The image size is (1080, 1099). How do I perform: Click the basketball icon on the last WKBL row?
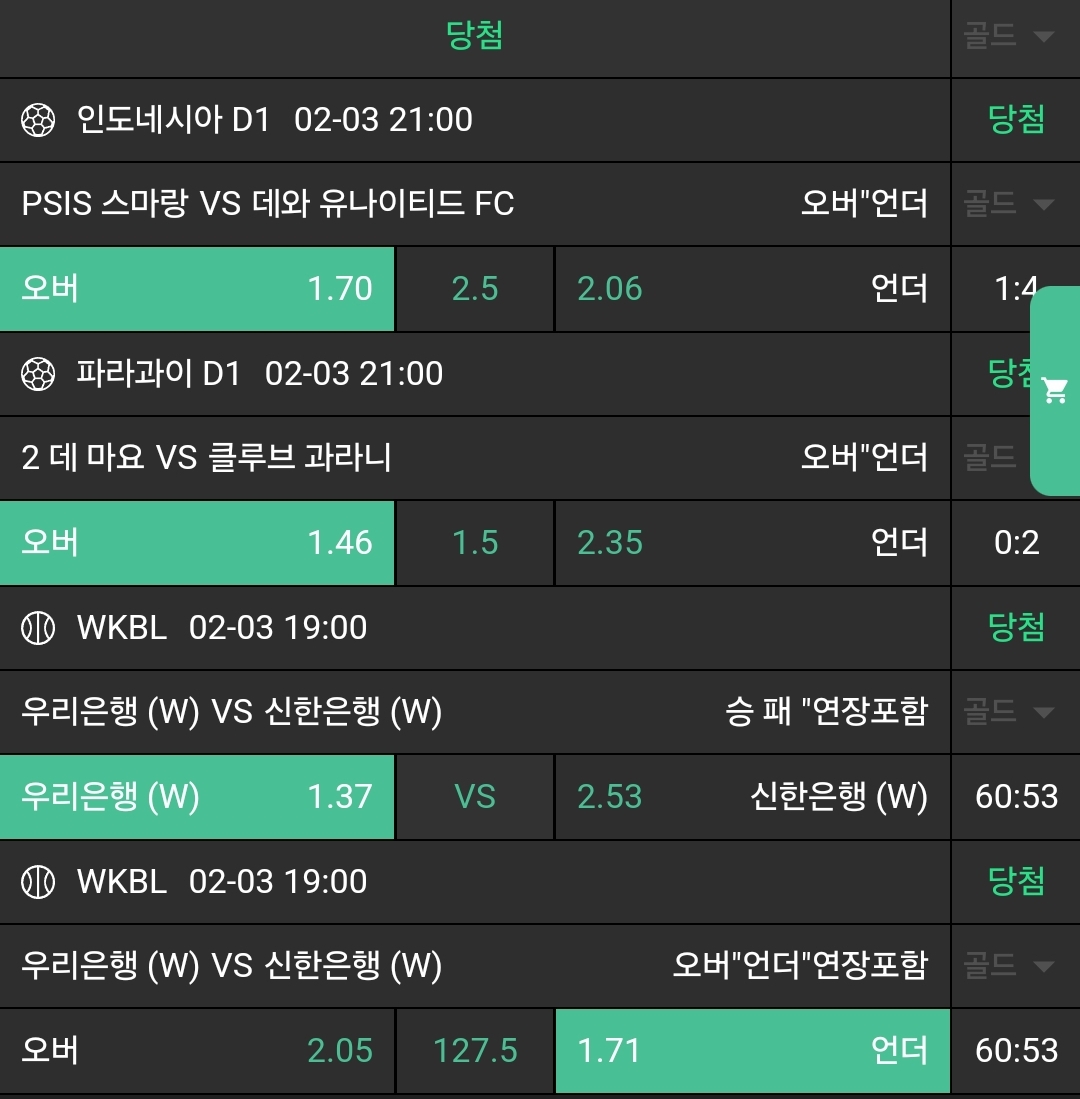[x=38, y=883]
